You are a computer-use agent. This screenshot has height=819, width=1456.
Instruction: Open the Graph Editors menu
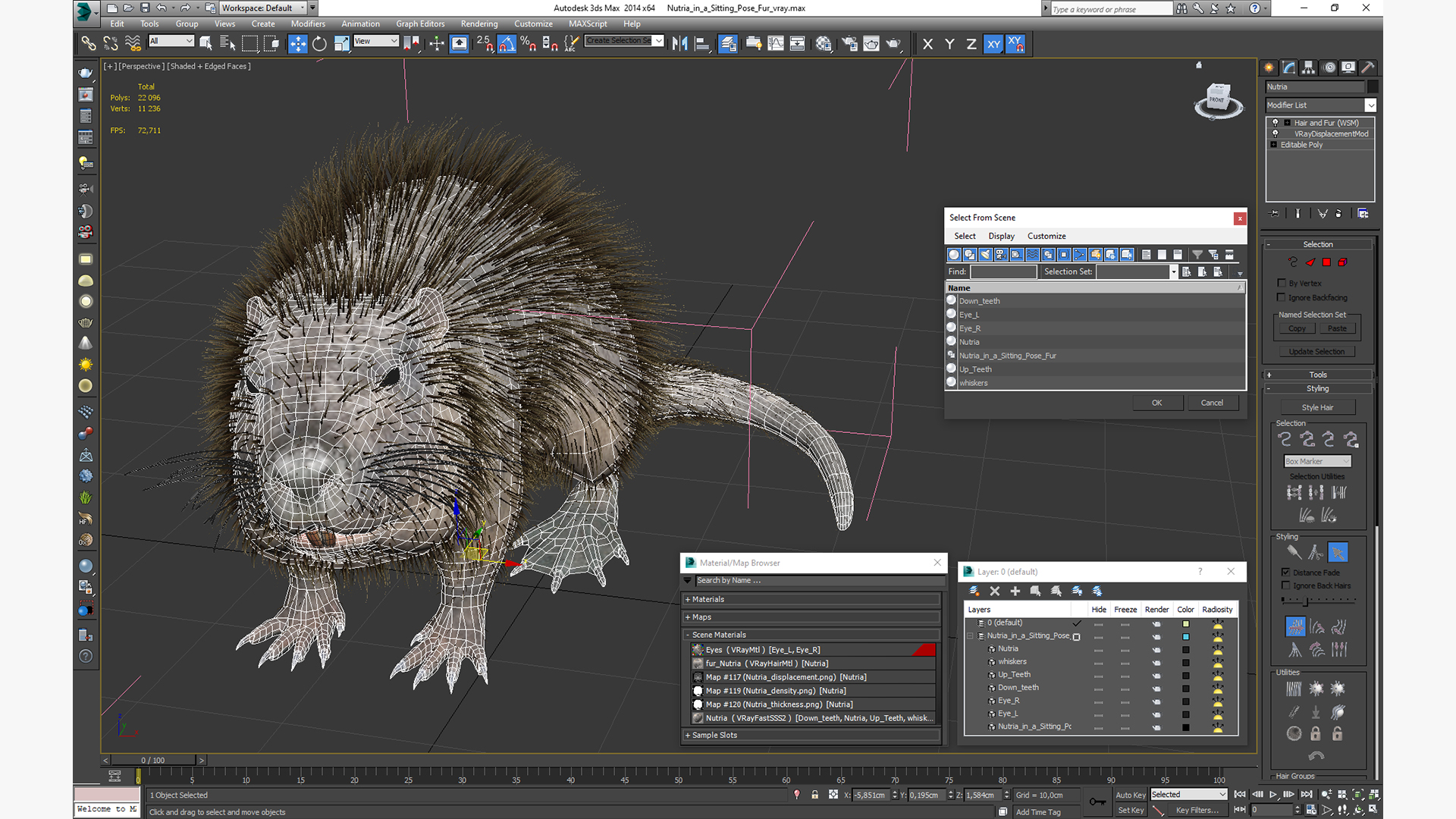coord(420,24)
